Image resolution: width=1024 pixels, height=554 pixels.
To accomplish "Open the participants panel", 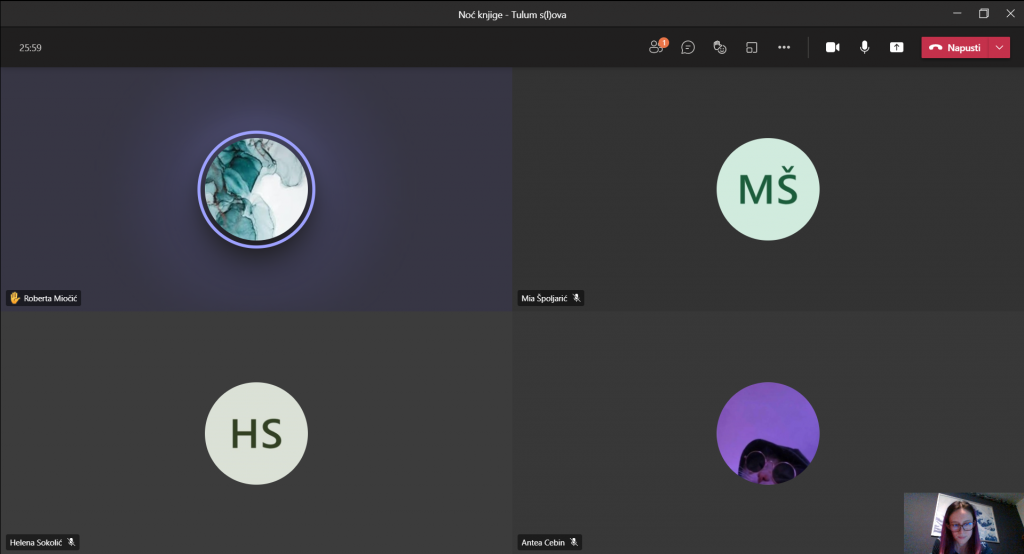I will pyautogui.click(x=656, y=47).
